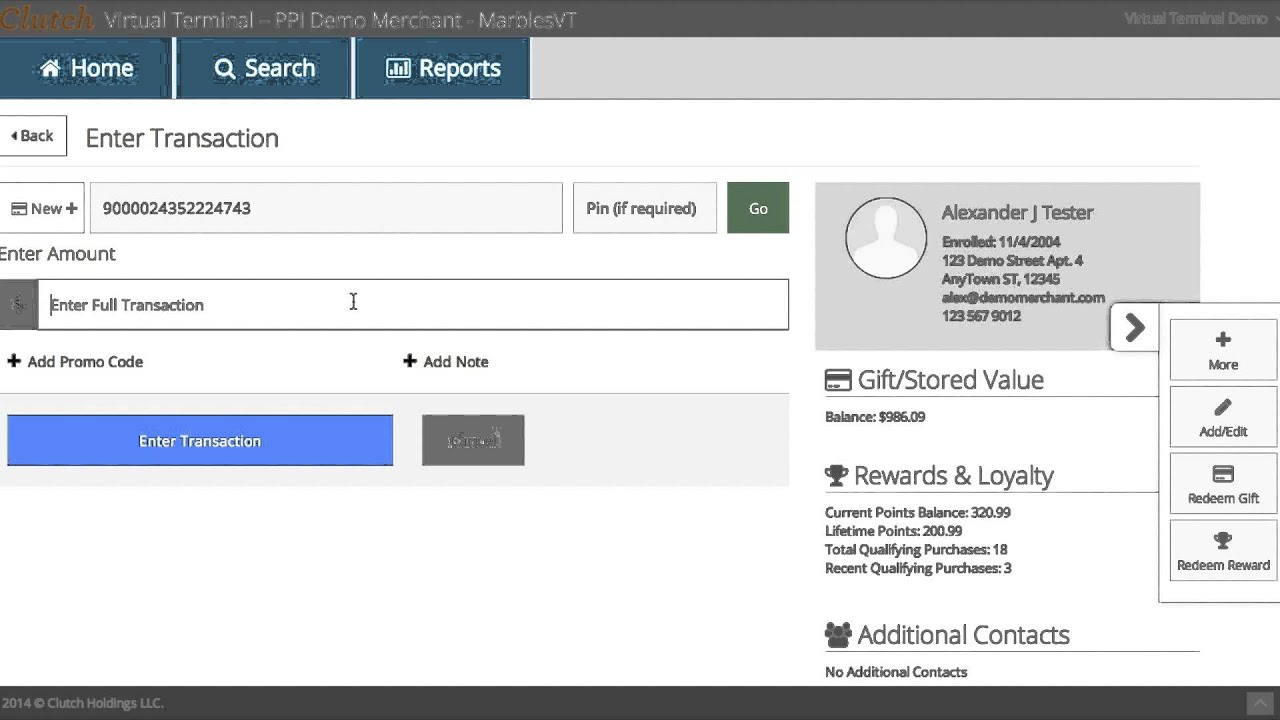Click the customer profile avatar
This screenshot has width=1280, height=720.
[886, 237]
